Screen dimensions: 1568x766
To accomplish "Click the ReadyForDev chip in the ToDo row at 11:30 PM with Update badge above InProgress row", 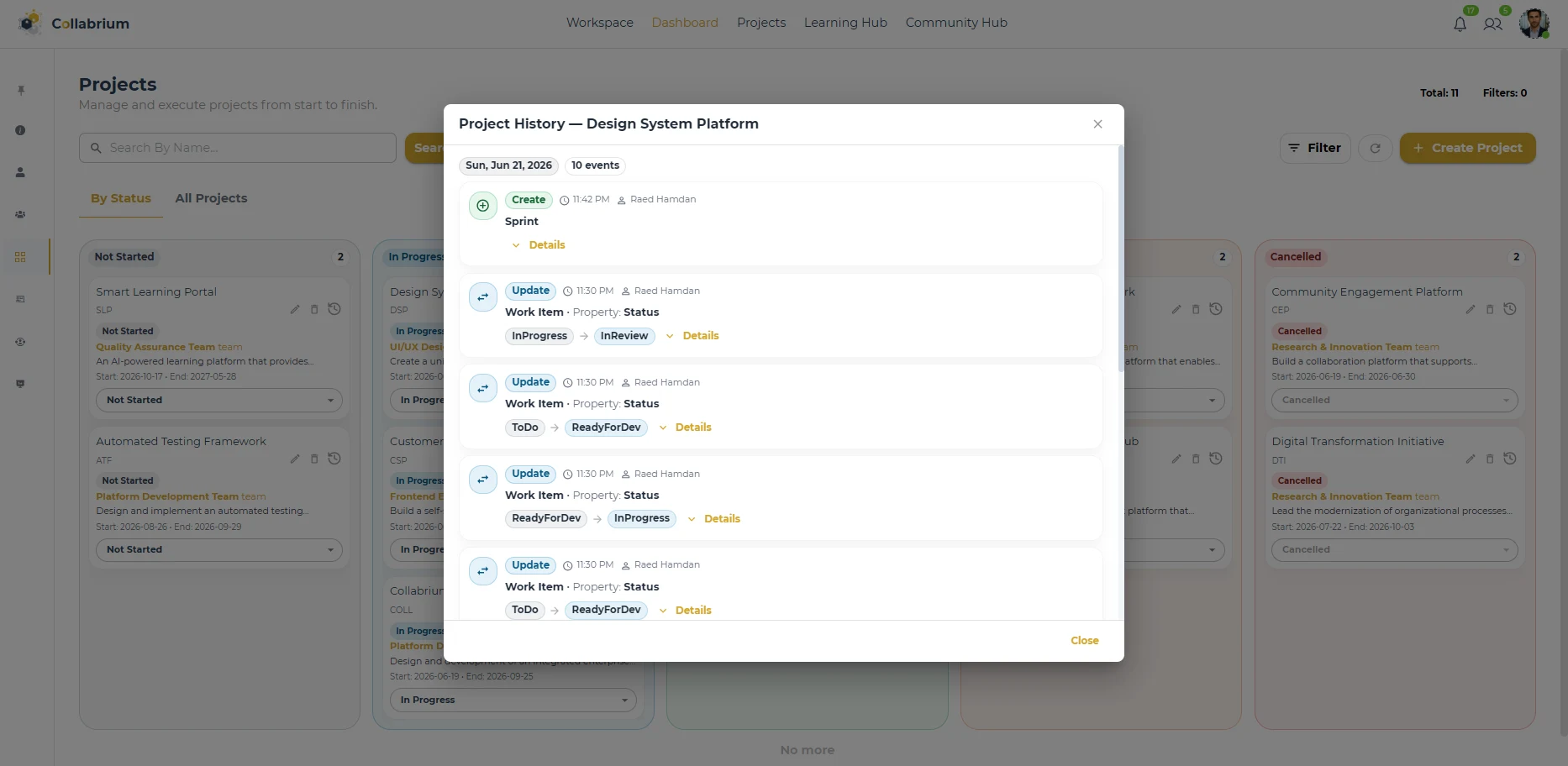I will (x=606, y=428).
